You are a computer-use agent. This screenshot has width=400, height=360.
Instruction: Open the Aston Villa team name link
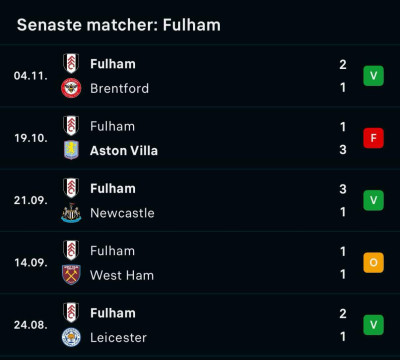124,151
